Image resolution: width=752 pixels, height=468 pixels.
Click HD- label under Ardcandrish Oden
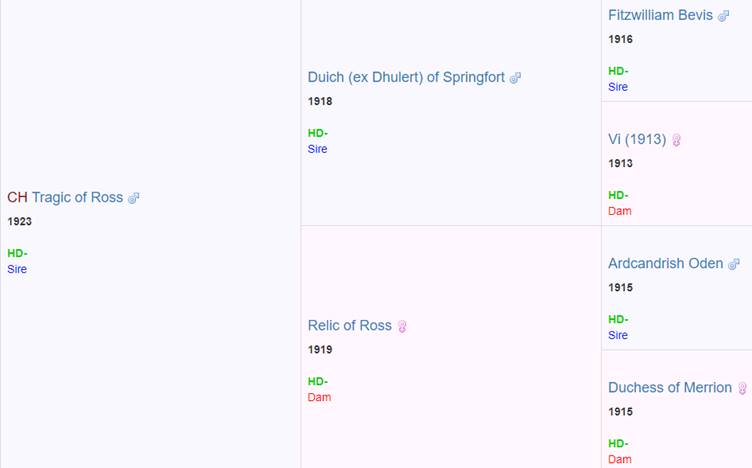pos(618,319)
